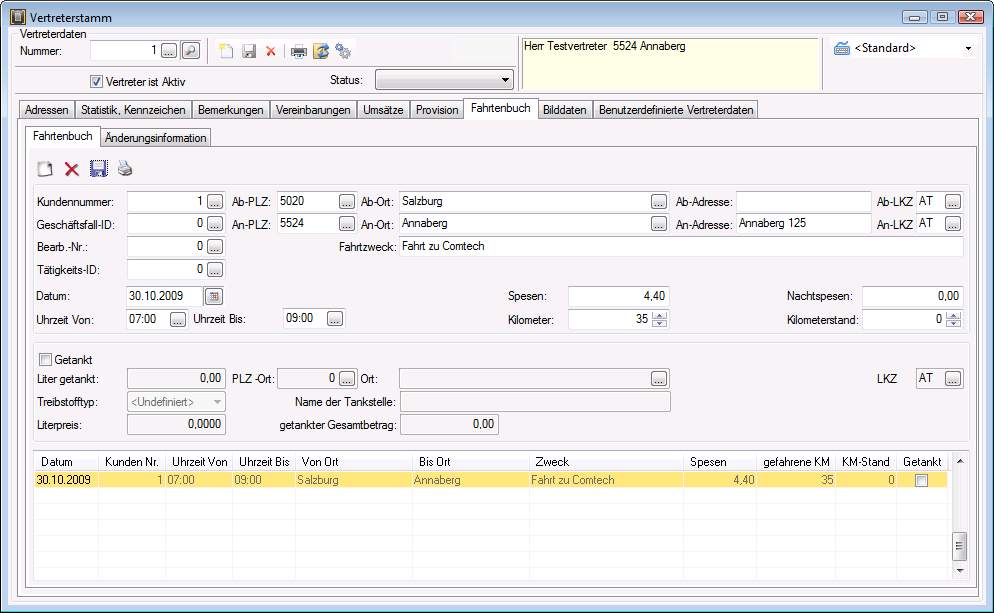Click into the Spesen value field
Image resolution: width=994 pixels, height=613 pixels.
tap(618, 296)
